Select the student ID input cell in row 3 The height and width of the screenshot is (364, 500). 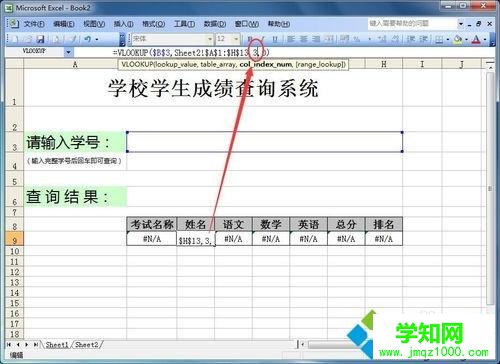point(264,142)
